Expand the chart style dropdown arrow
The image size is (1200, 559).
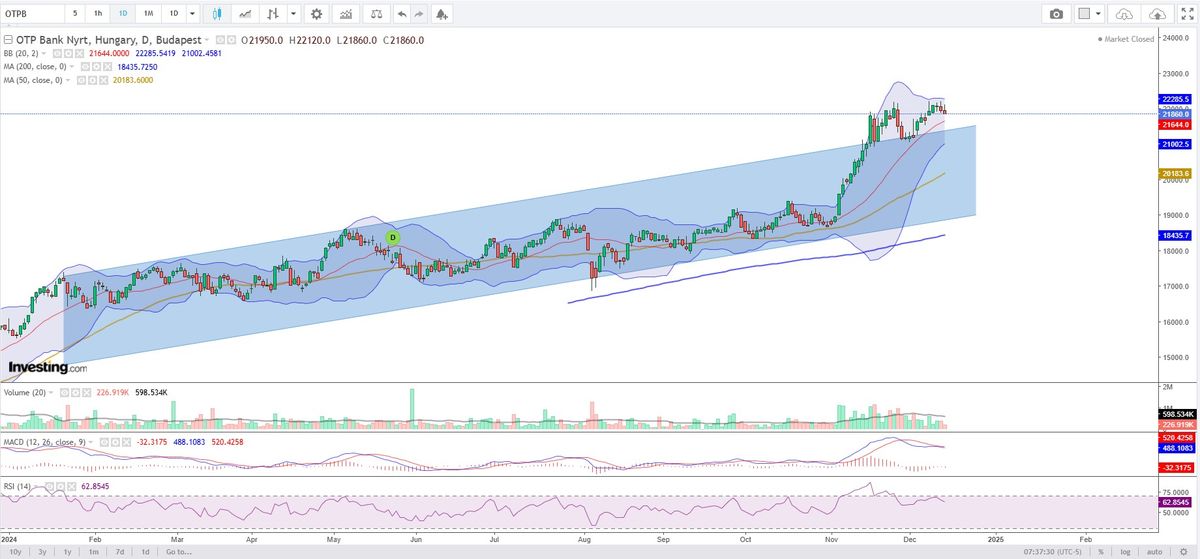pos(292,14)
